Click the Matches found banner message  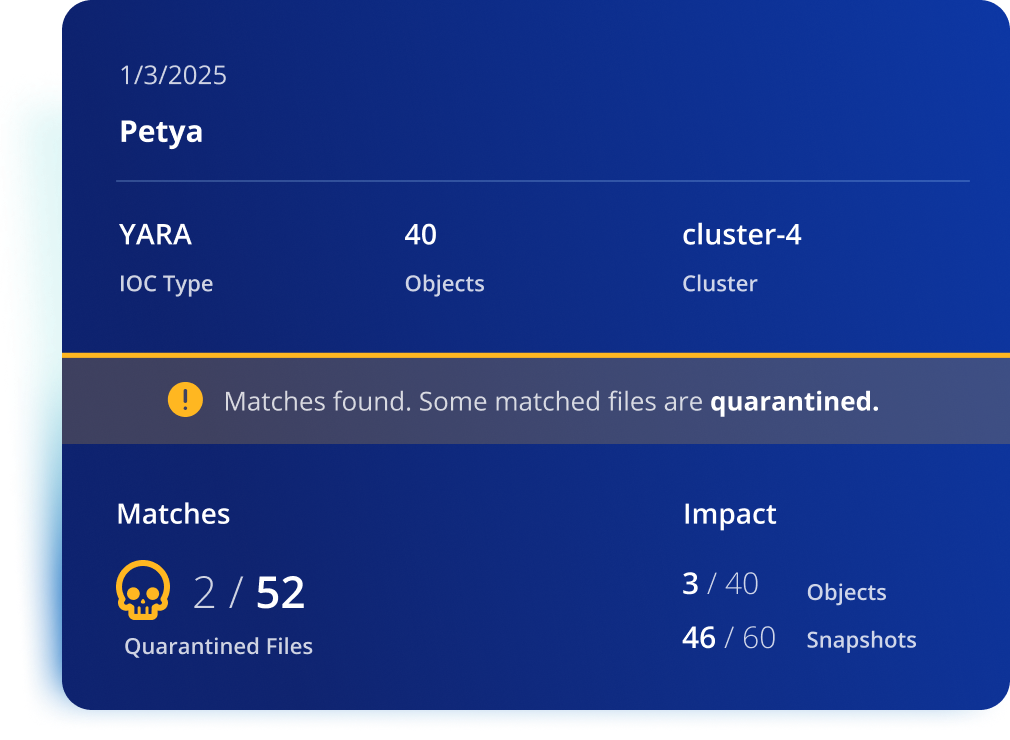pos(551,401)
